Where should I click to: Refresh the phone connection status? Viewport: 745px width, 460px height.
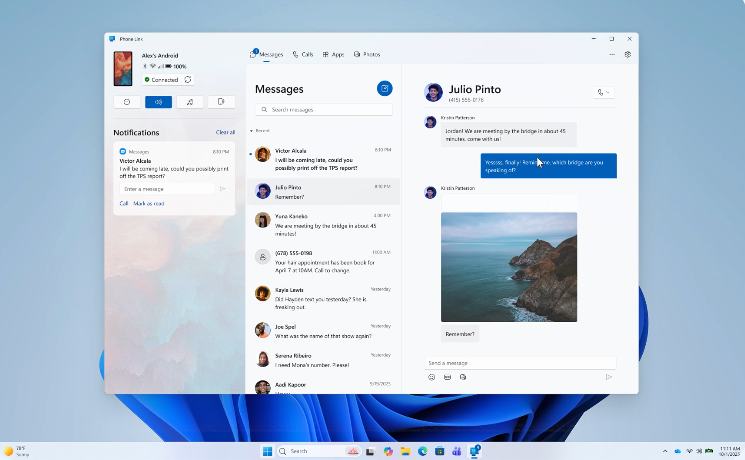tap(188, 80)
